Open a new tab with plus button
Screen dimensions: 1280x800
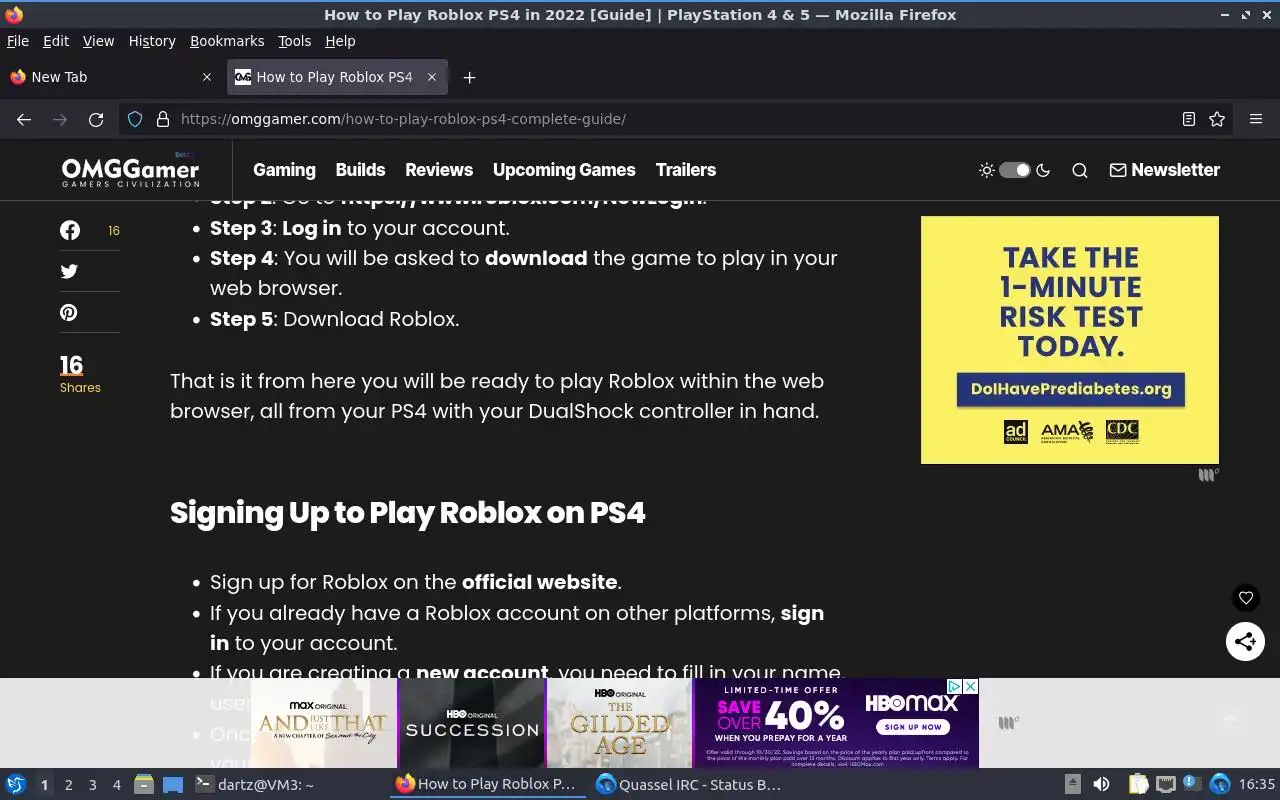(469, 77)
